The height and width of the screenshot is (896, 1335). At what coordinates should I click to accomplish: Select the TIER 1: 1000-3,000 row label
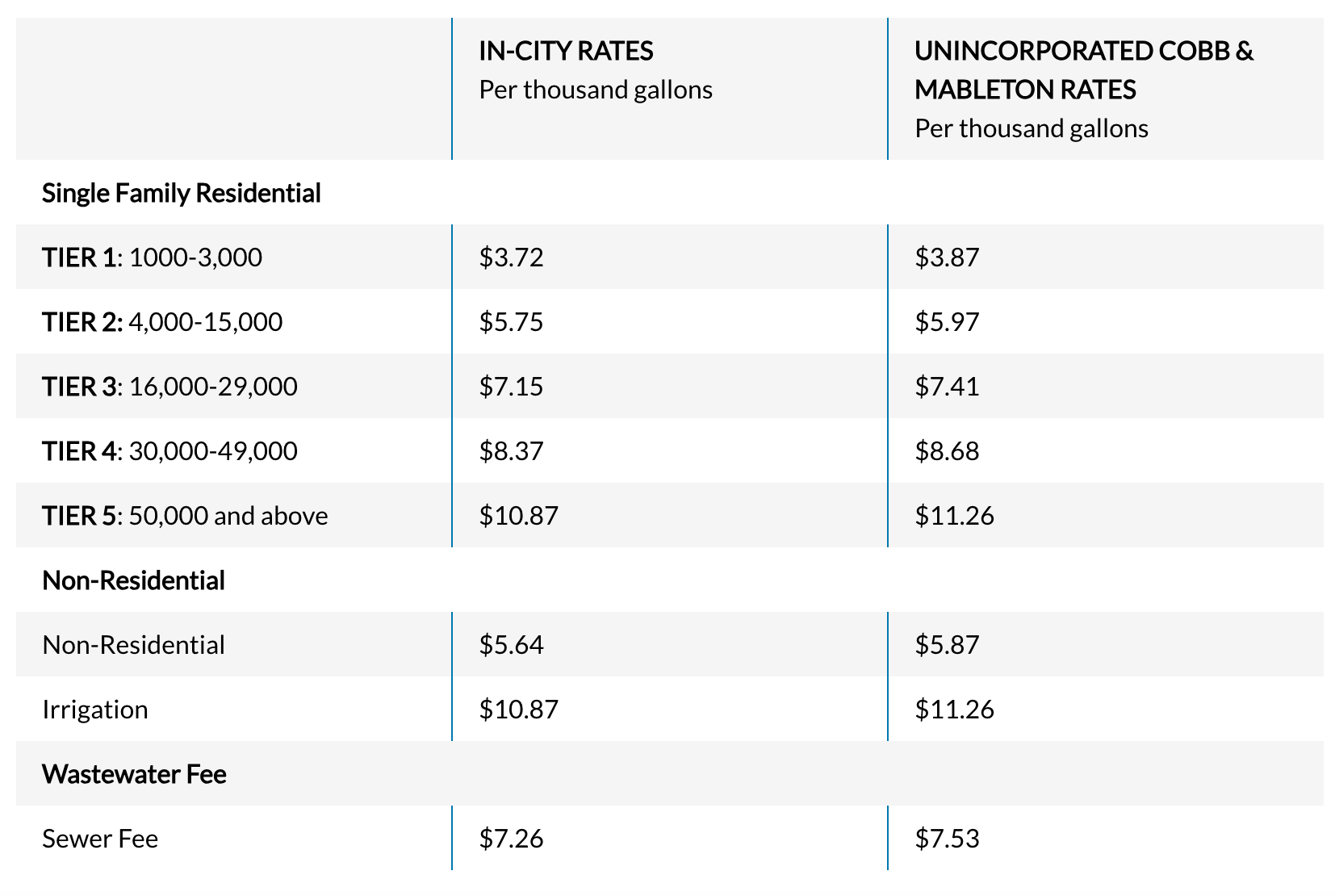tap(152, 257)
